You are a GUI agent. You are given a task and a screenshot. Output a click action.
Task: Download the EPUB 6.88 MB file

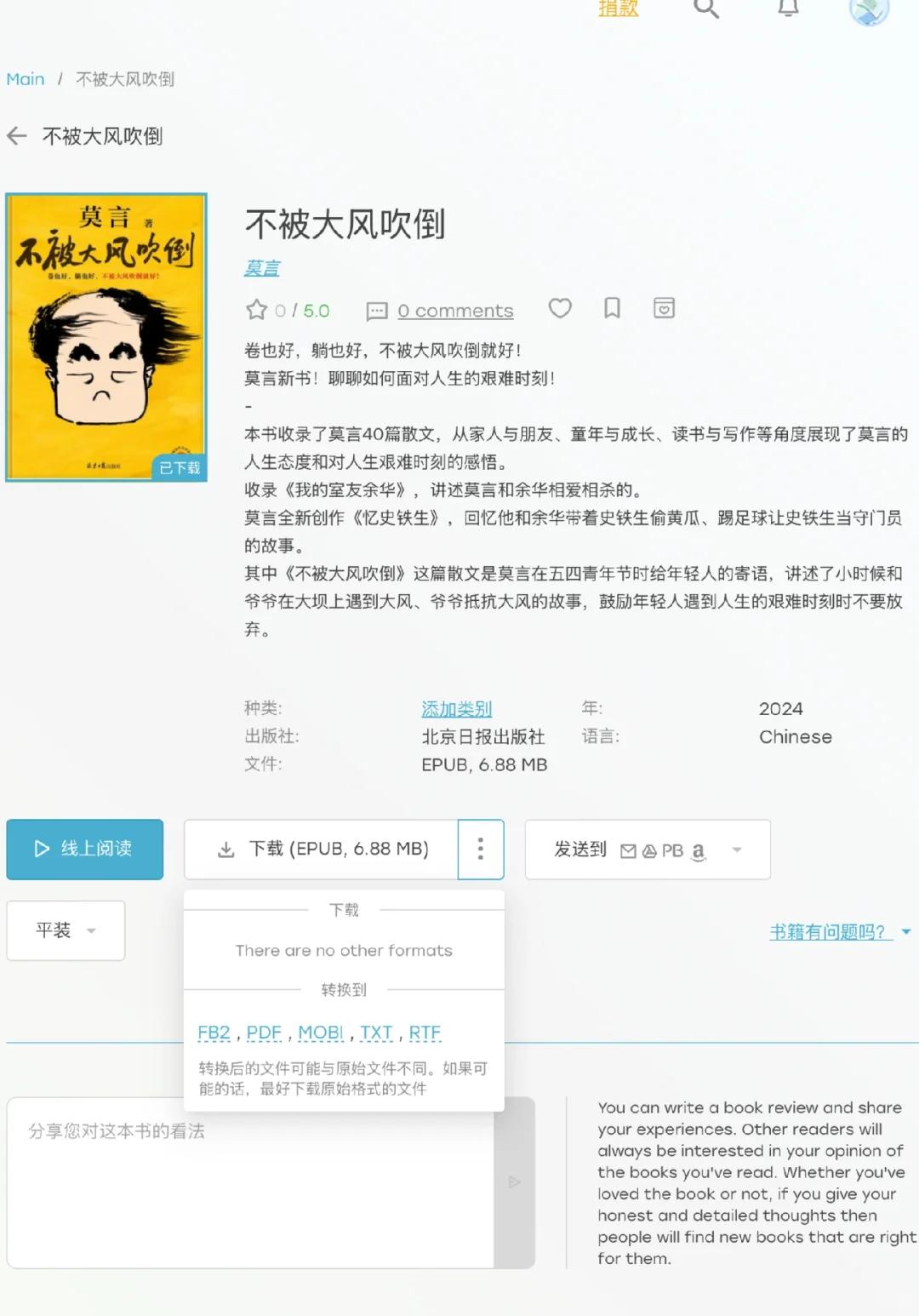coord(322,849)
